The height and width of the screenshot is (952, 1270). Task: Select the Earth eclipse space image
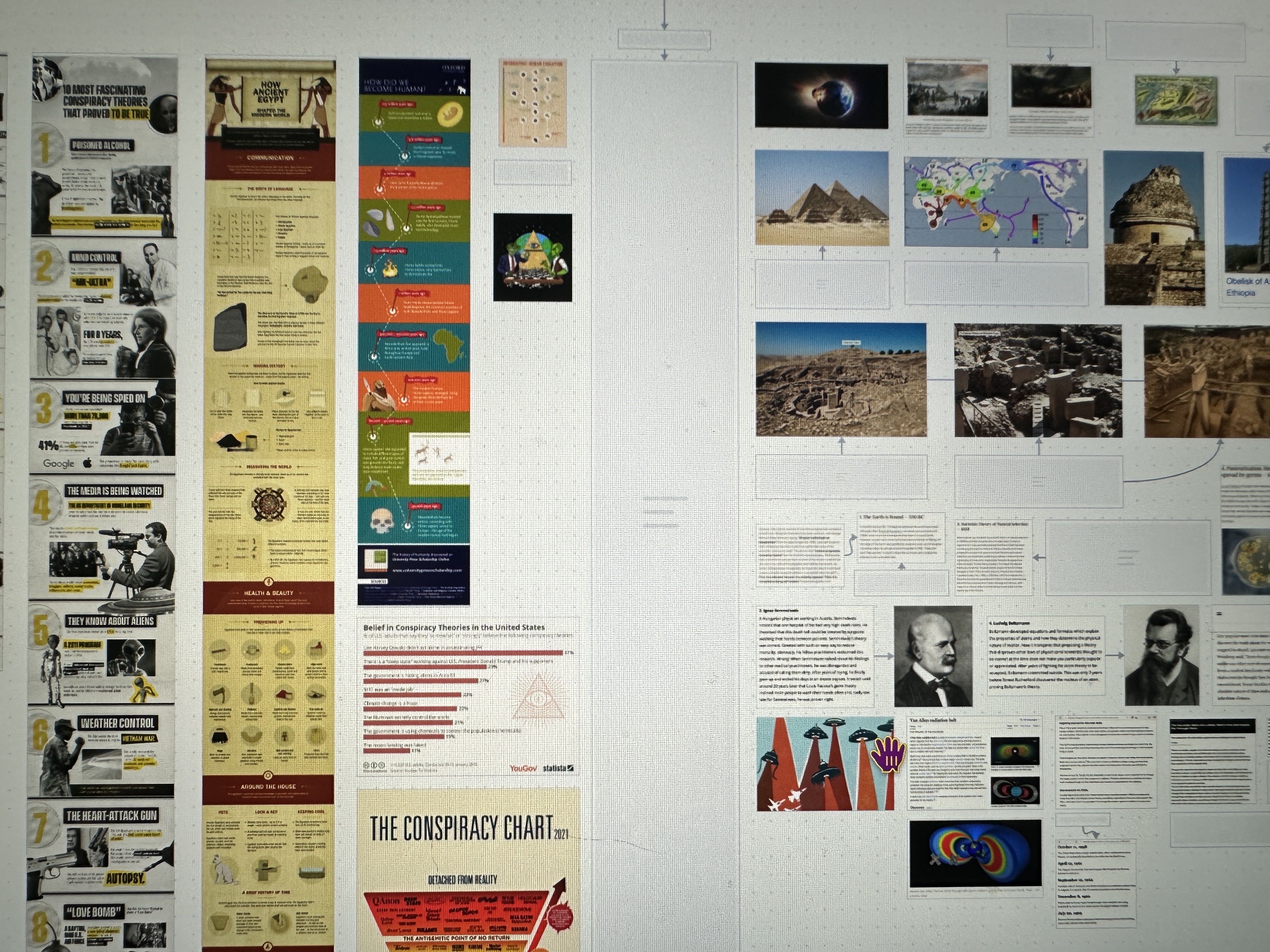pyautogui.click(x=821, y=95)
